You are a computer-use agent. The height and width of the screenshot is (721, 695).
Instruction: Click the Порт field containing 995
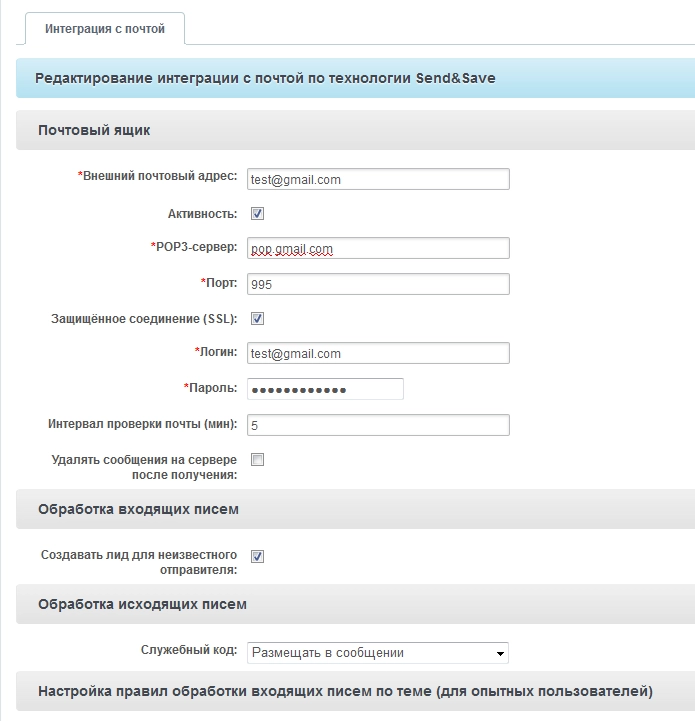coord(378,284)
